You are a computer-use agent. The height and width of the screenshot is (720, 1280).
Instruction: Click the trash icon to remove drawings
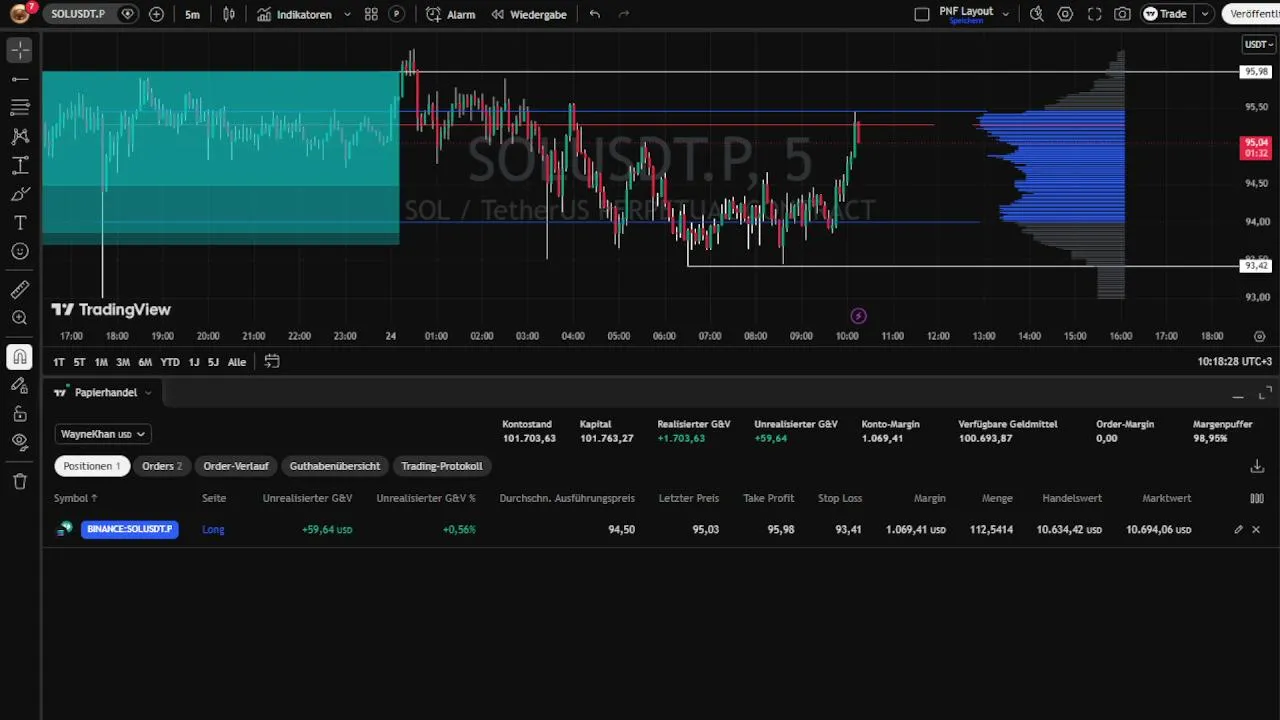20,481
